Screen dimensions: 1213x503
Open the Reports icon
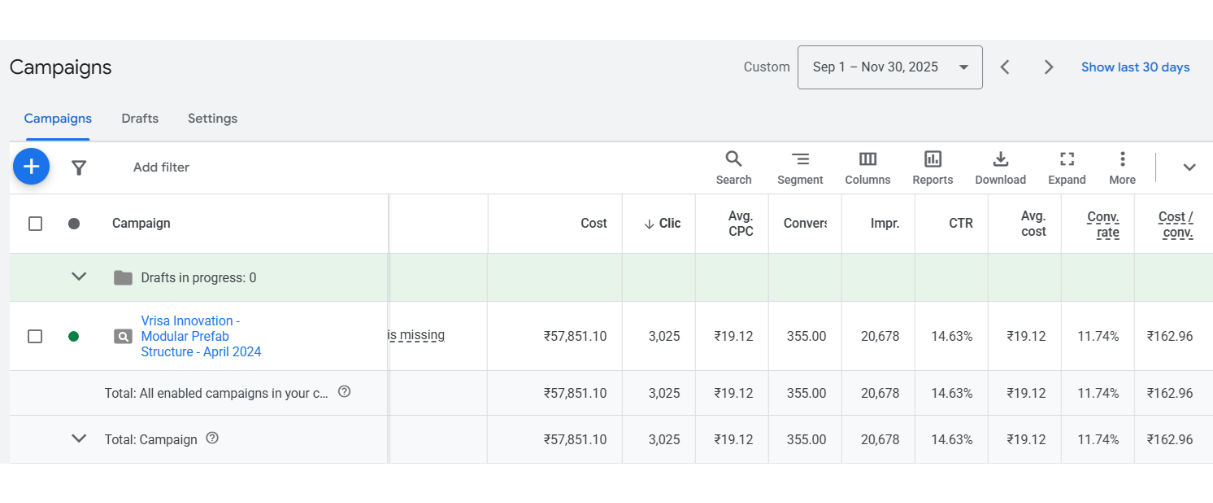point(932,167)
